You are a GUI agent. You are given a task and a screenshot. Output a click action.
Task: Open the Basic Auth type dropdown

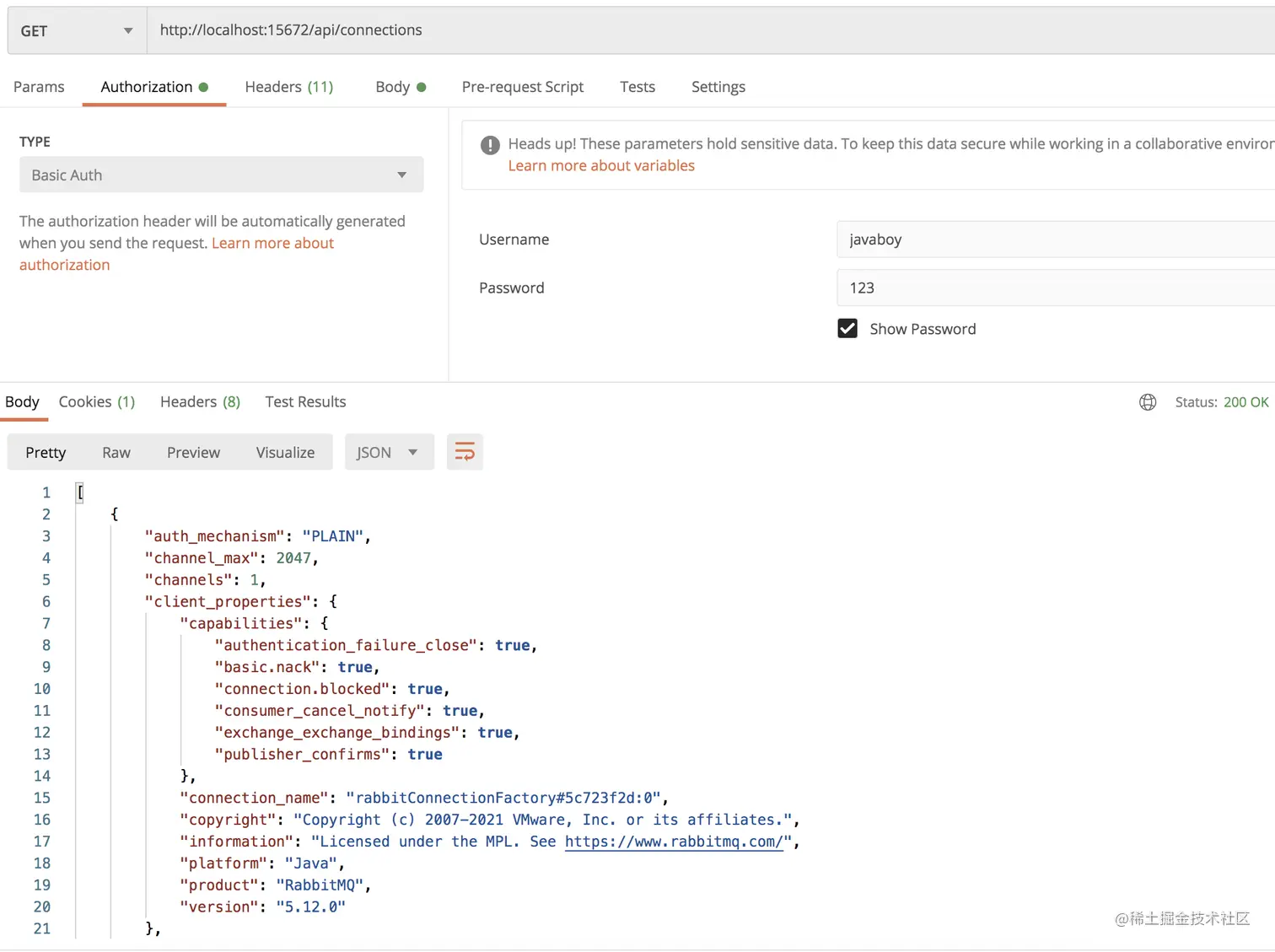click(221, 175)
